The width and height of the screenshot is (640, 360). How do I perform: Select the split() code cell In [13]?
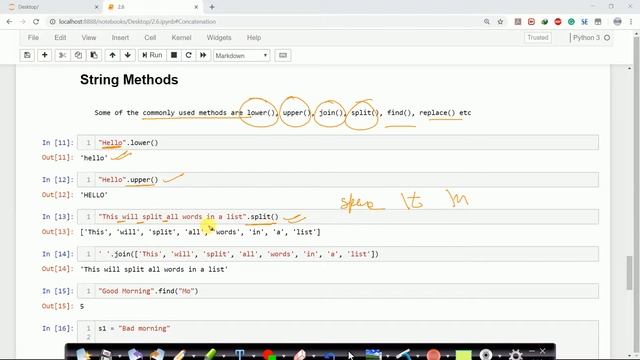338,217
